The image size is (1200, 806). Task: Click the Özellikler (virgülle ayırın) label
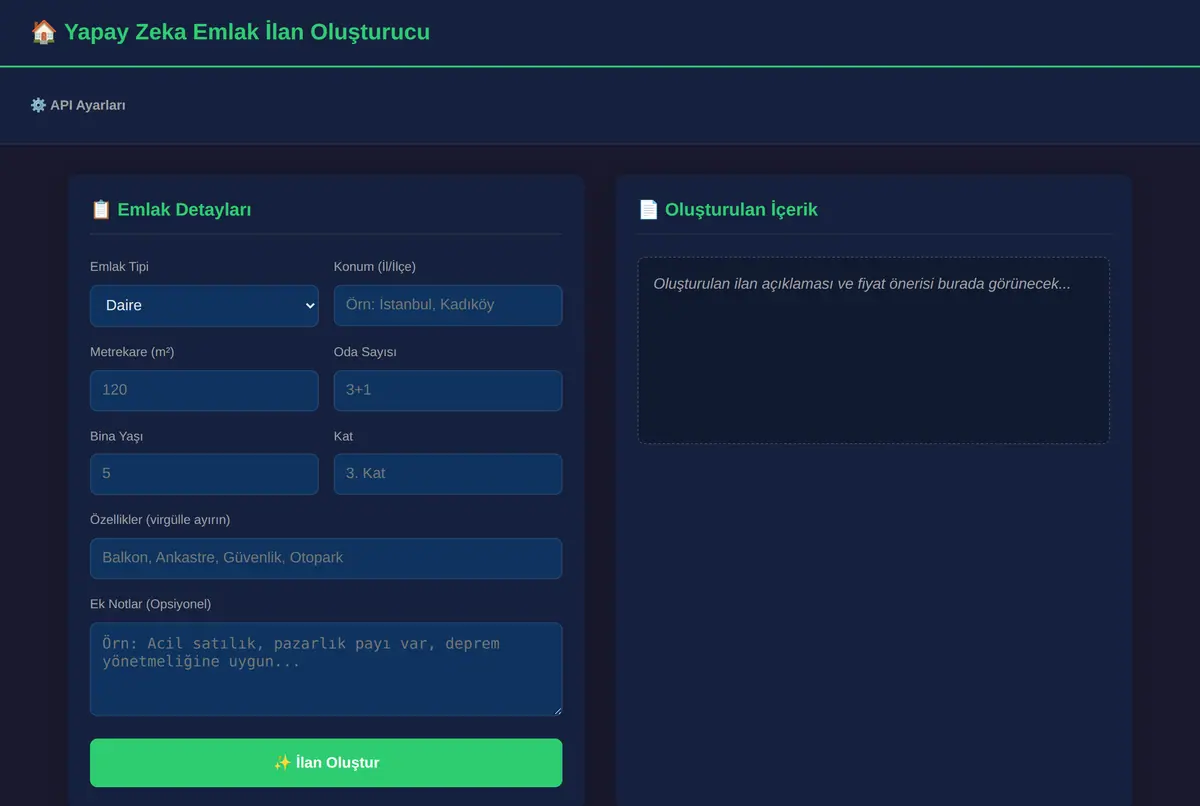(160, 520)
